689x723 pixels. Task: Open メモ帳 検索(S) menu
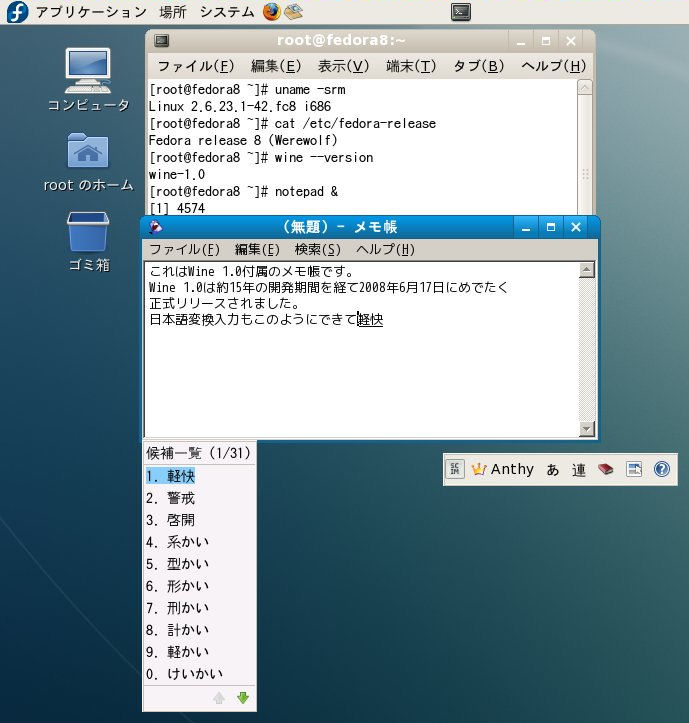[317, 249]
